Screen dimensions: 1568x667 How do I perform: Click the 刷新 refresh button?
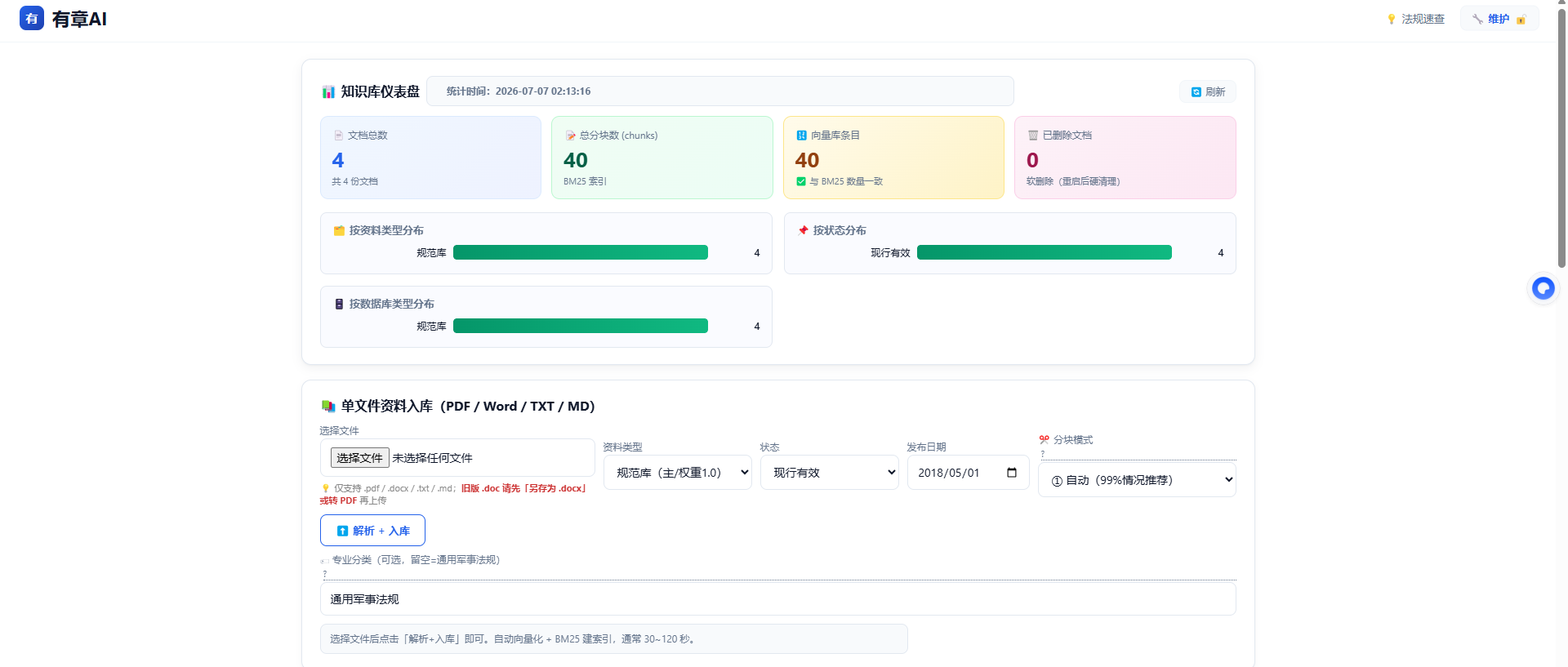(x=1208, y=91)
